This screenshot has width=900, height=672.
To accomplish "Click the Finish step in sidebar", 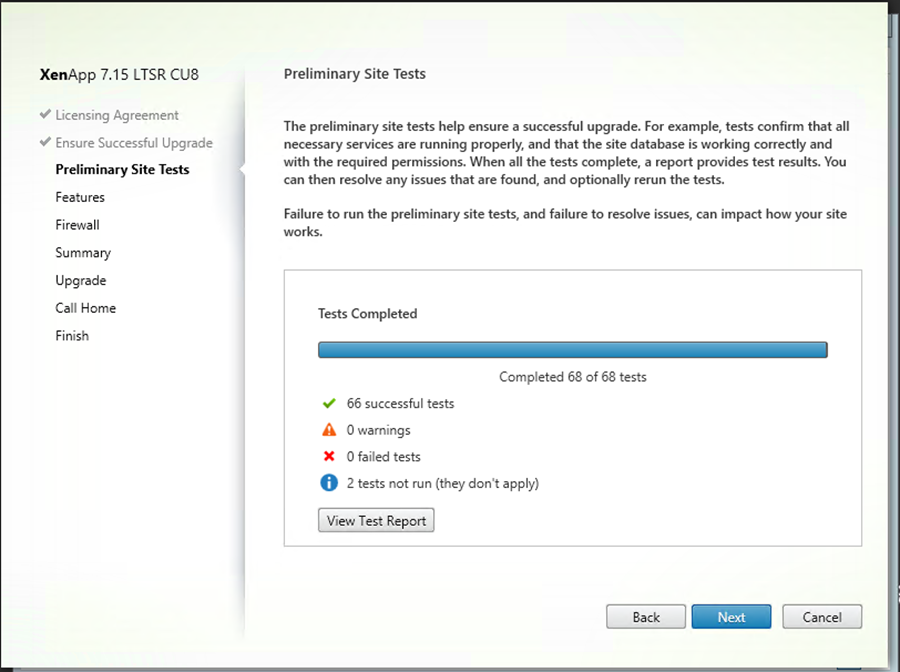I will coord(72,336).
